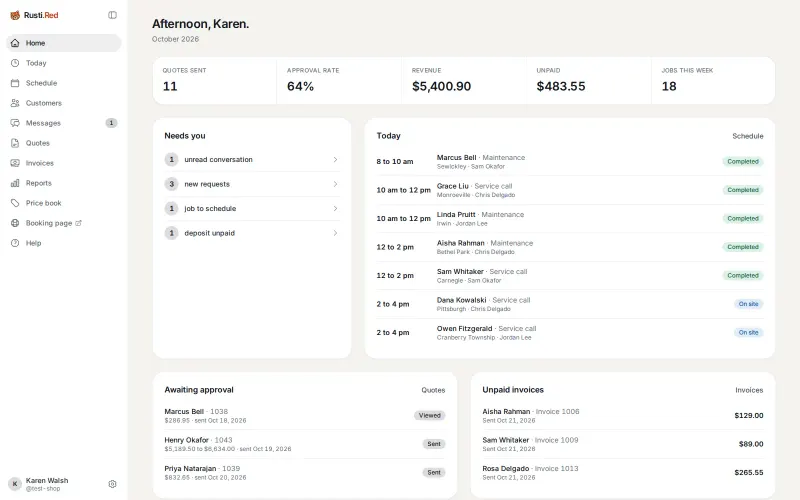Screen dimensions: 800x500
Task: Open Sam Whitaker Invoice 1009
Action: point(622,444)
